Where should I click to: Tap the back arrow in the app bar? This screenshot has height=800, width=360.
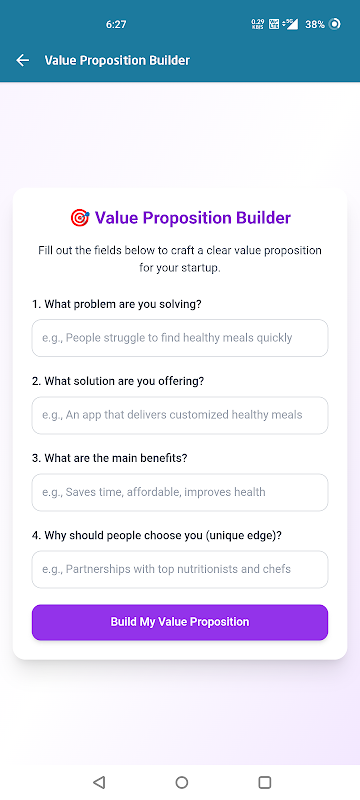click(22, 60)
